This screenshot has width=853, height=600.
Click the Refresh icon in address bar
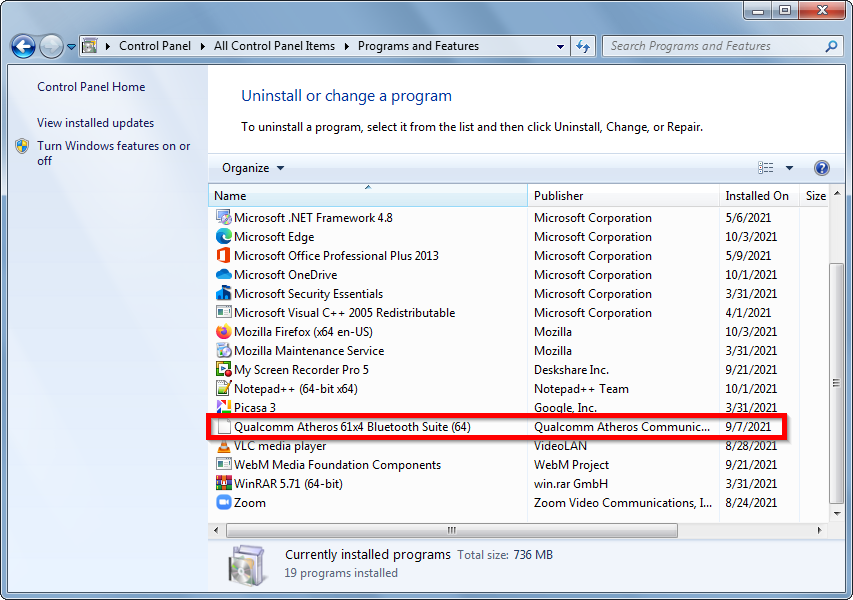(583, 45)
